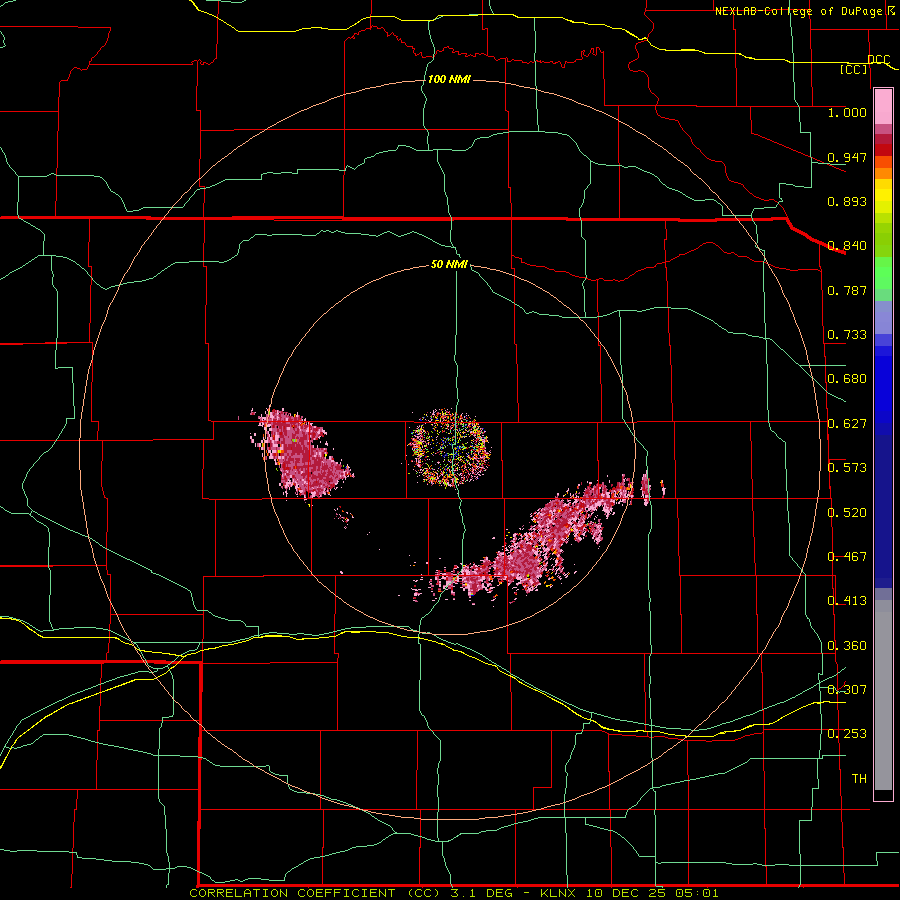Click the 50 NMI range ring label
The height and width of the screenshot is (900, 900).
click(449, 264)
